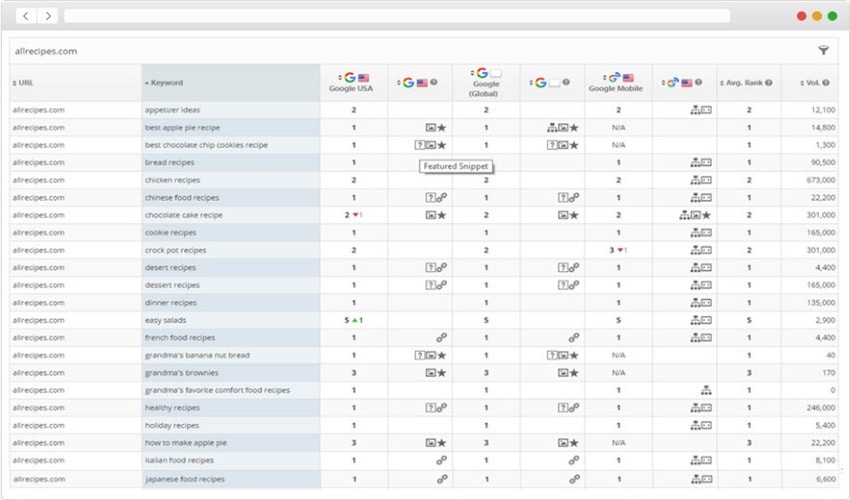
Task: Click link icon in french food recipes Google USA column
Action: (442, 338)
